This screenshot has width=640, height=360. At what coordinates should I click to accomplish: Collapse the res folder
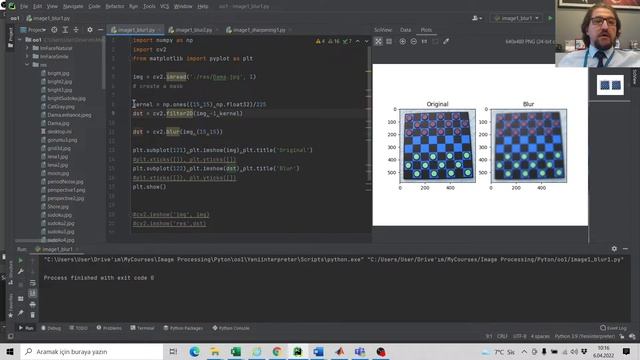[28, 64]
